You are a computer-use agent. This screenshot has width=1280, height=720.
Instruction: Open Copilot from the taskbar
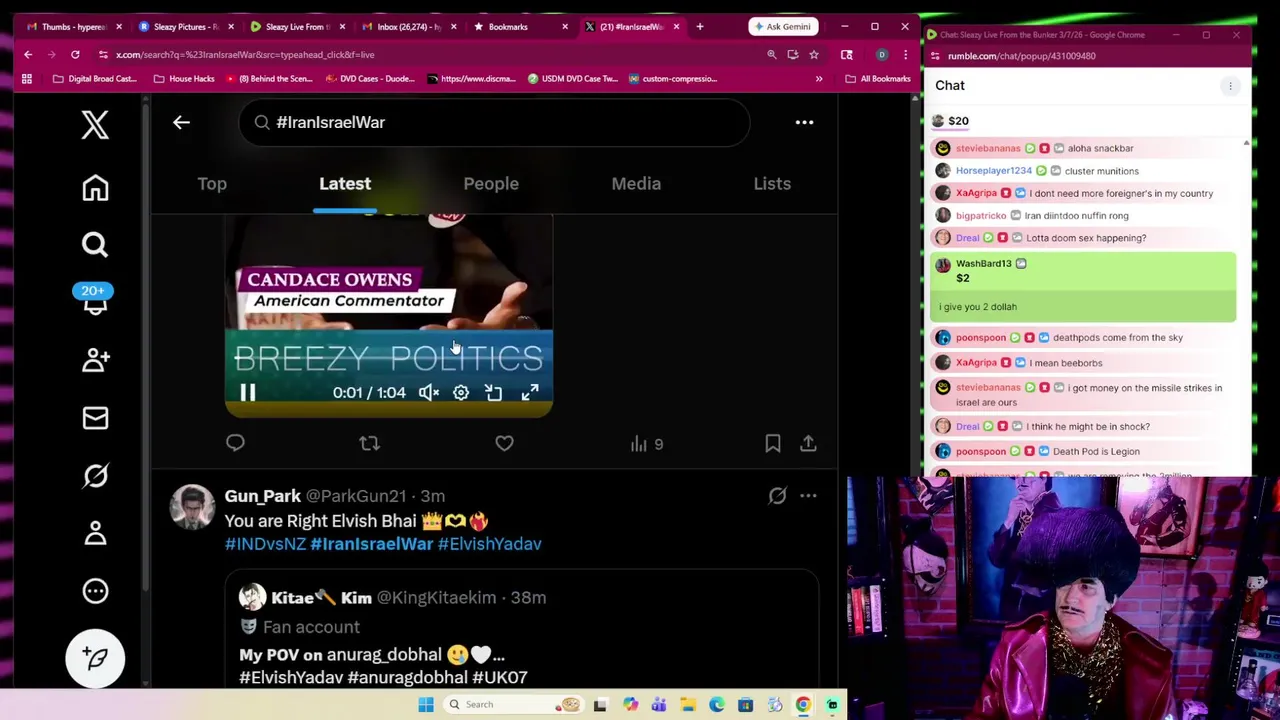(x=630, y=705)
